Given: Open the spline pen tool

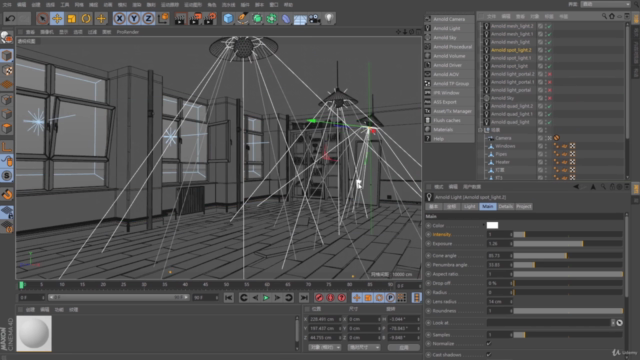Looking at the screenshot, I should click(x=242, y=18).
